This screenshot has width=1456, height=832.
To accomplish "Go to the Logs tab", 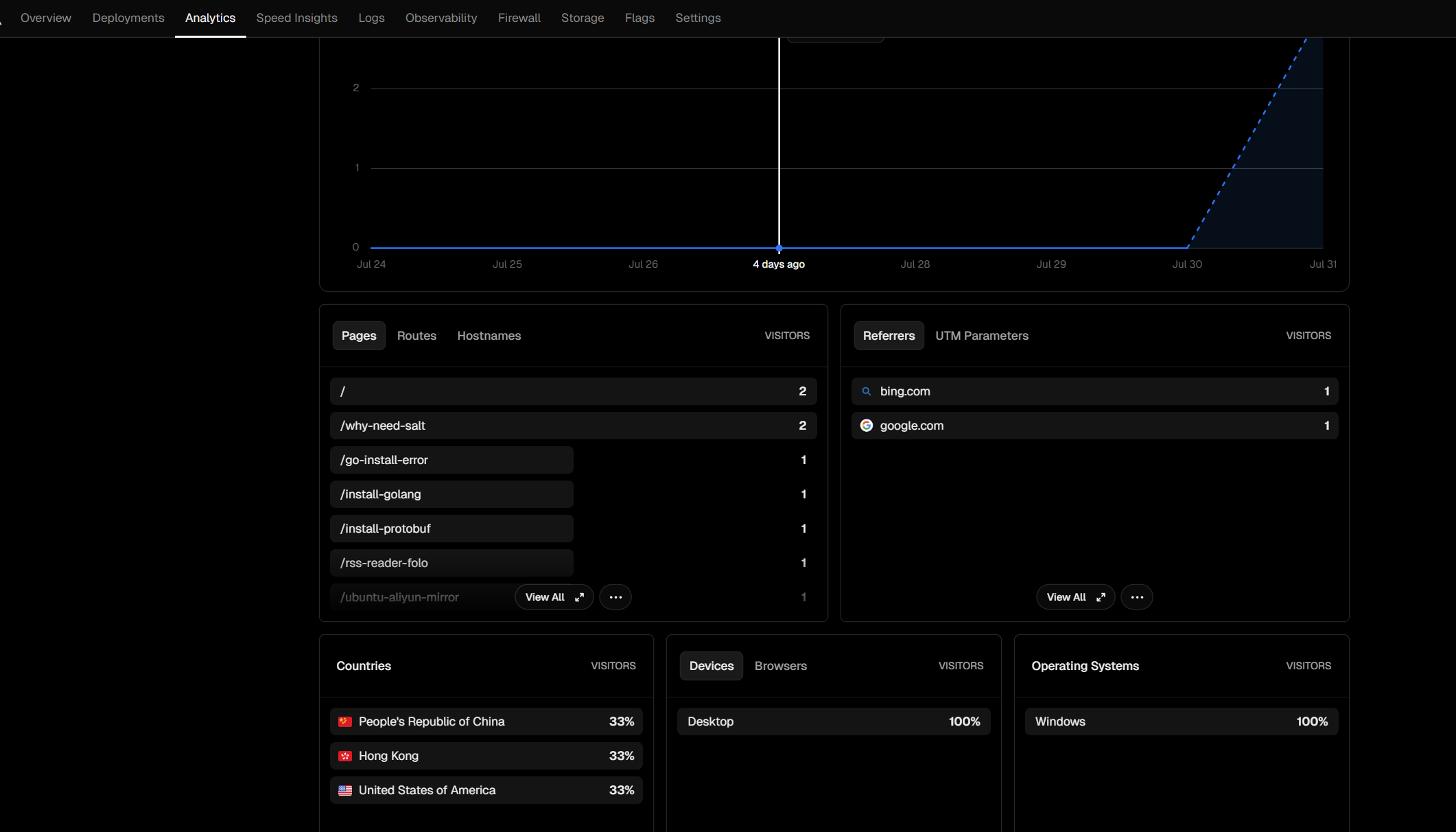I will 371,18.
